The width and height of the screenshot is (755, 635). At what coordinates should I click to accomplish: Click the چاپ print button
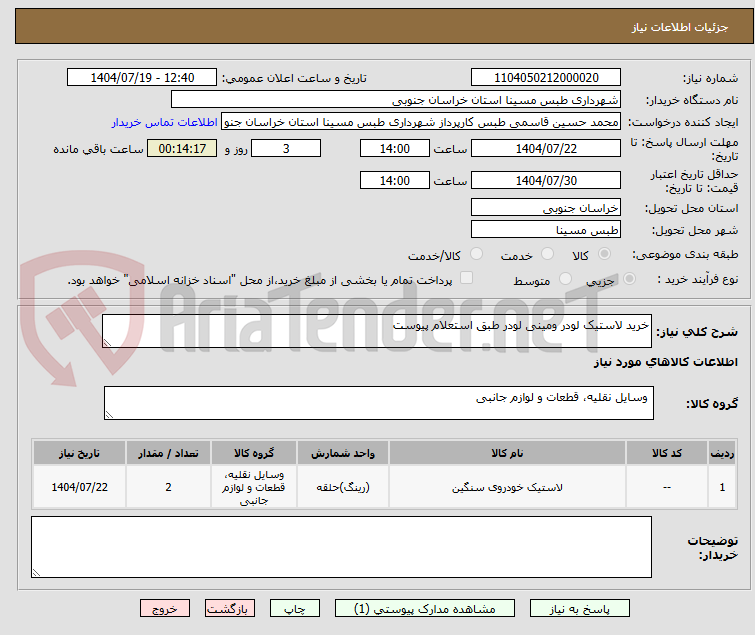(294, 609)
